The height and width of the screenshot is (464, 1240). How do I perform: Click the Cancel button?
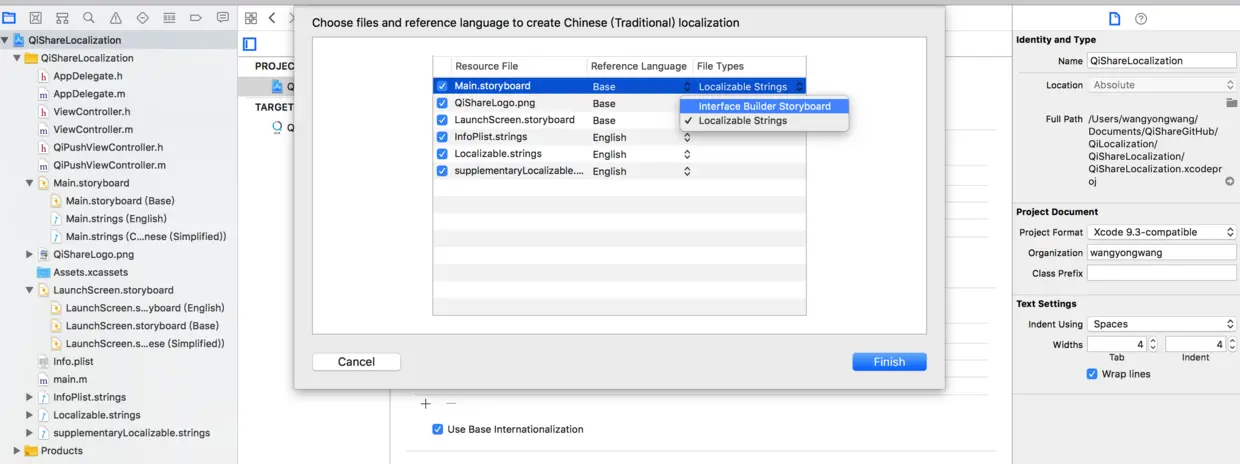point(356,362)
